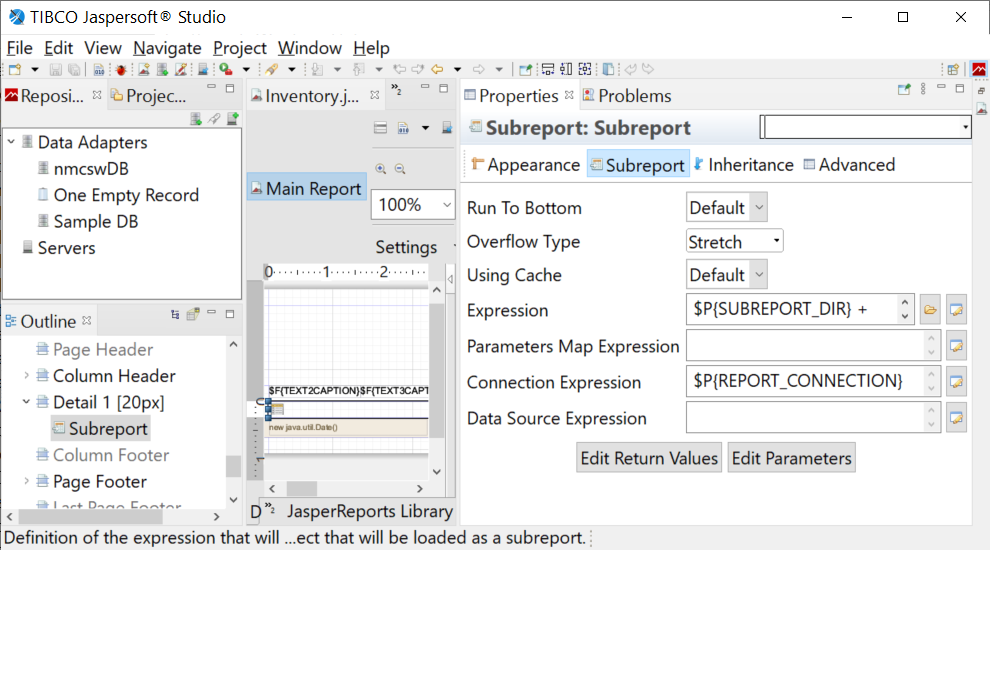Click the pin editor icon in main toolbar

click(x=525, y=69)
